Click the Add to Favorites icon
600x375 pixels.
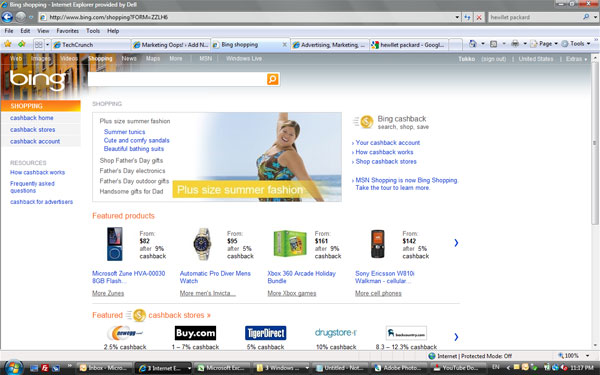[x=21, y=44]
